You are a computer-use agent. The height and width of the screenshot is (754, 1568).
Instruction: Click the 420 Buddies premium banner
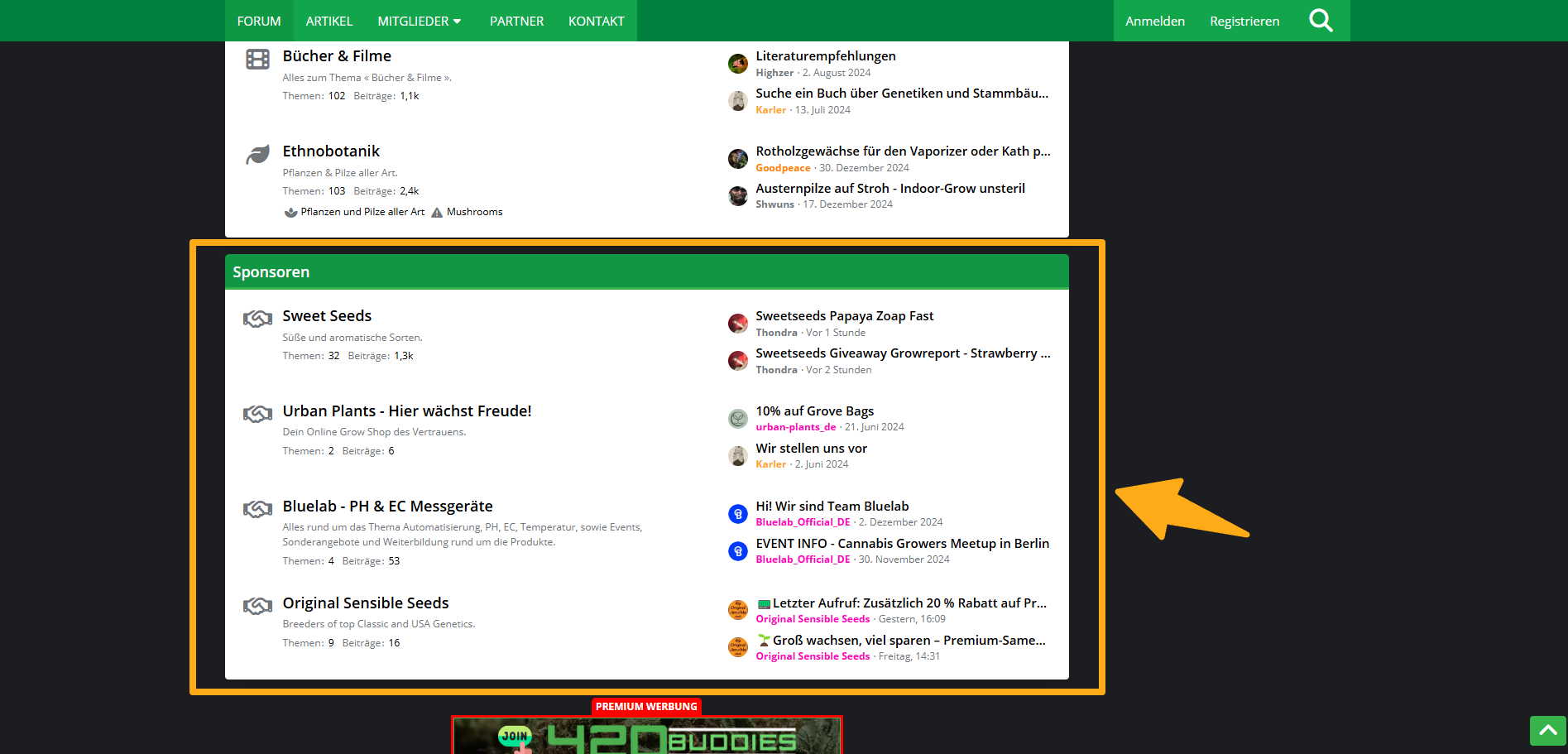(647, 735)
